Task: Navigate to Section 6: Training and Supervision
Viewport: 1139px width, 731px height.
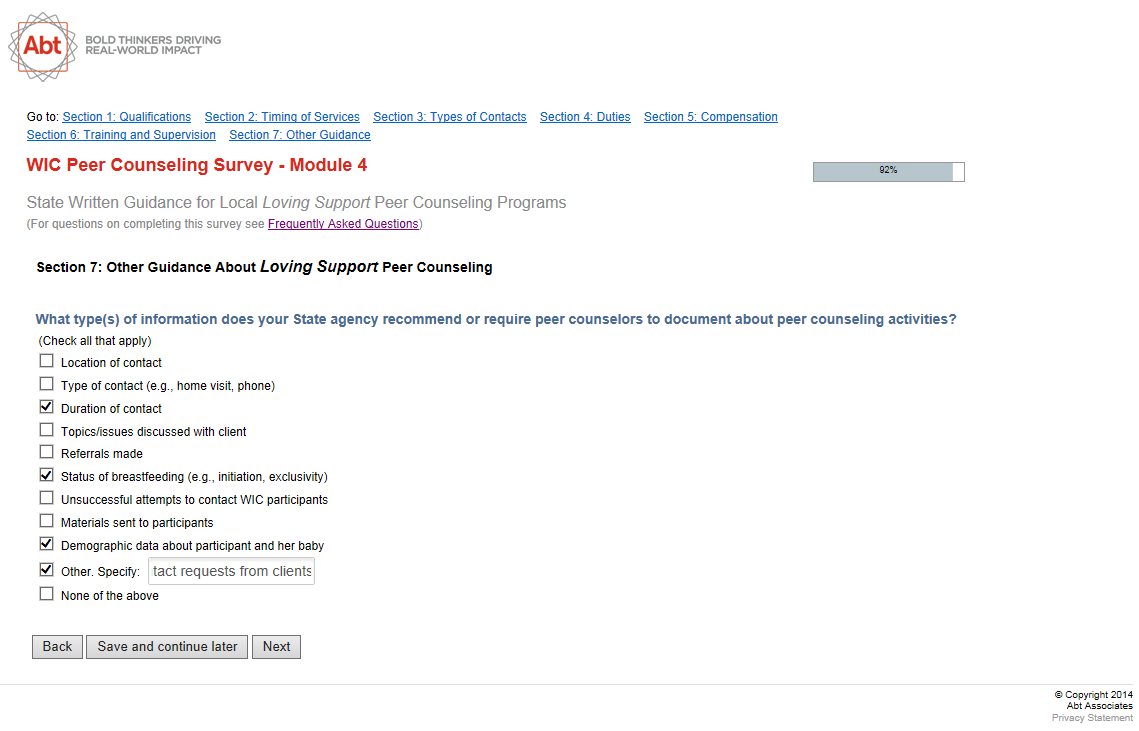Action: [x=121, y=135]
